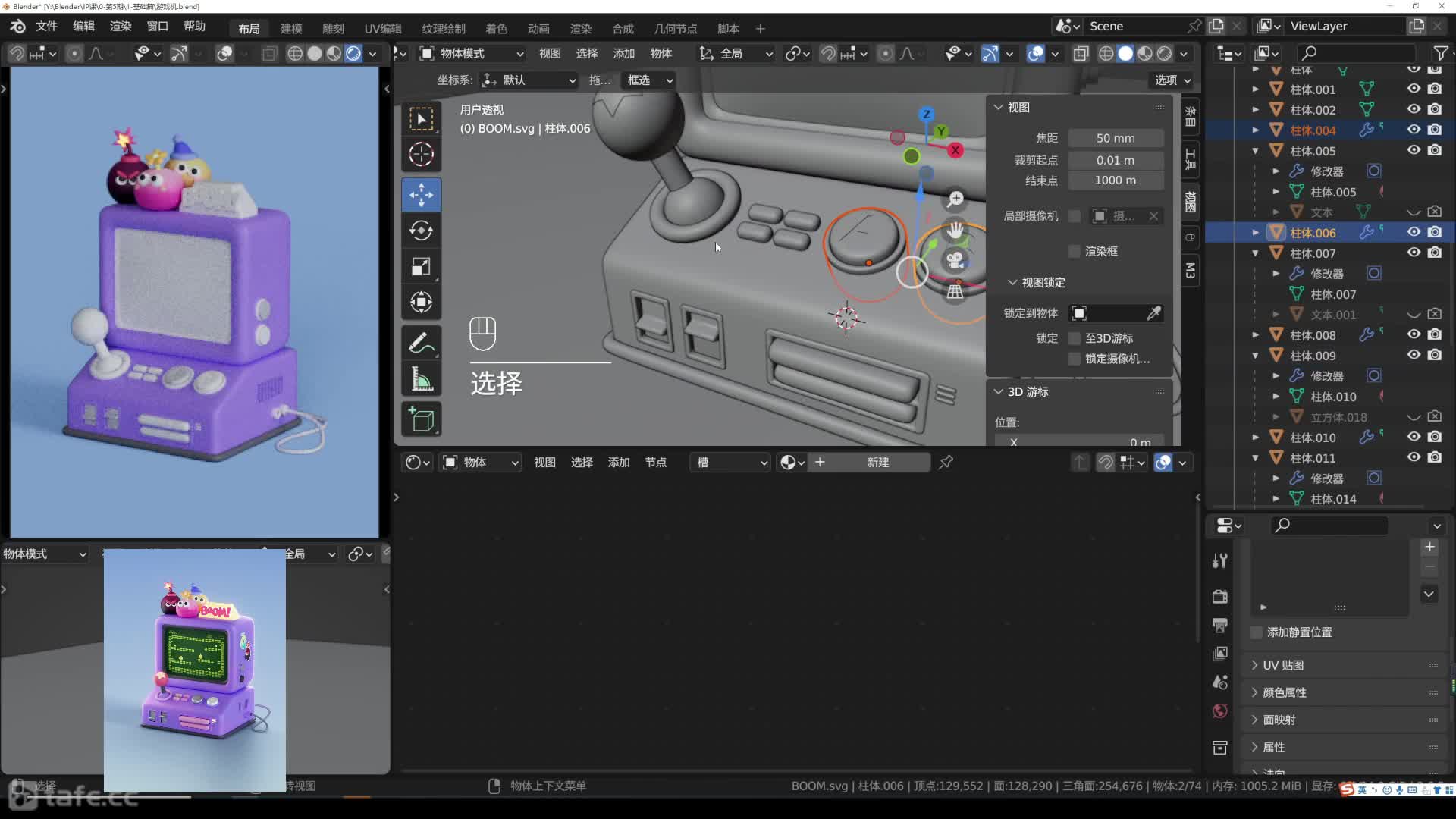
Task: Click the eyedropper next to 锁定到物体
Action: coord(1153,313)
